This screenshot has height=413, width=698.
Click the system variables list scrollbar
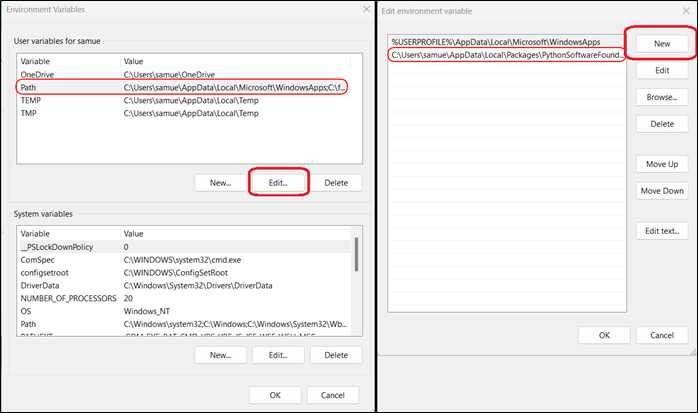[356, 254]
